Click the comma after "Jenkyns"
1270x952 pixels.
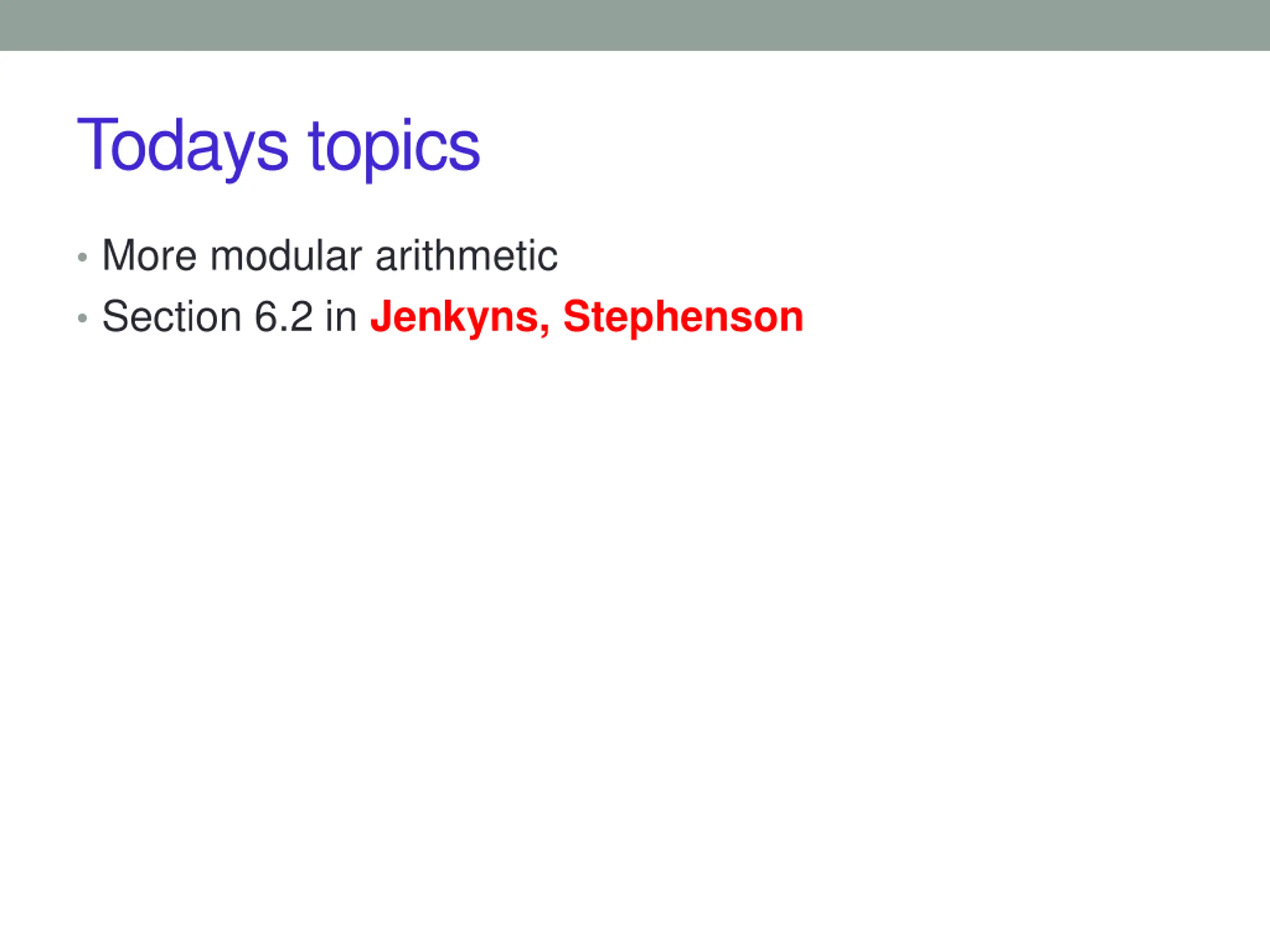pyautogui.click(x=544, y=329)
